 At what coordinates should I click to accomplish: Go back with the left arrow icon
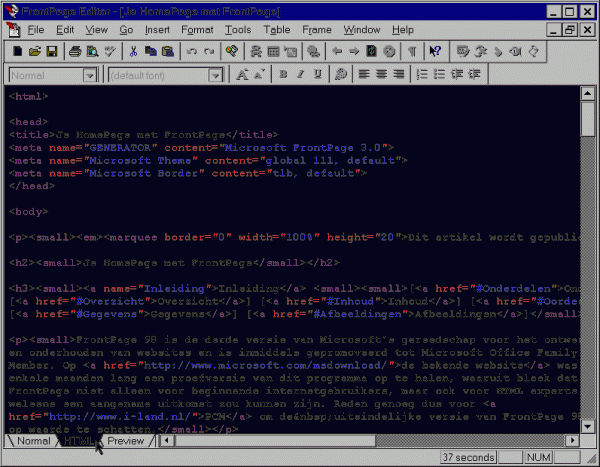tap(337, 51)
